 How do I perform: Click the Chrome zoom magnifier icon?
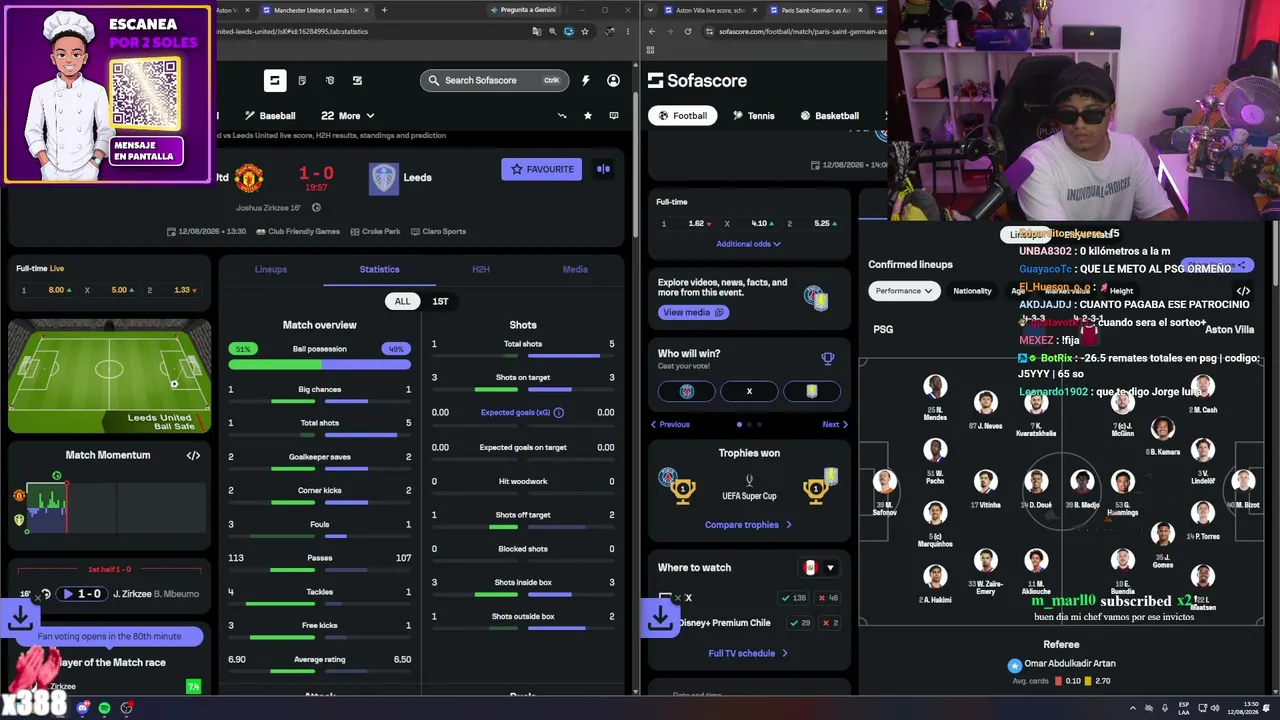(x=553, y=31)
